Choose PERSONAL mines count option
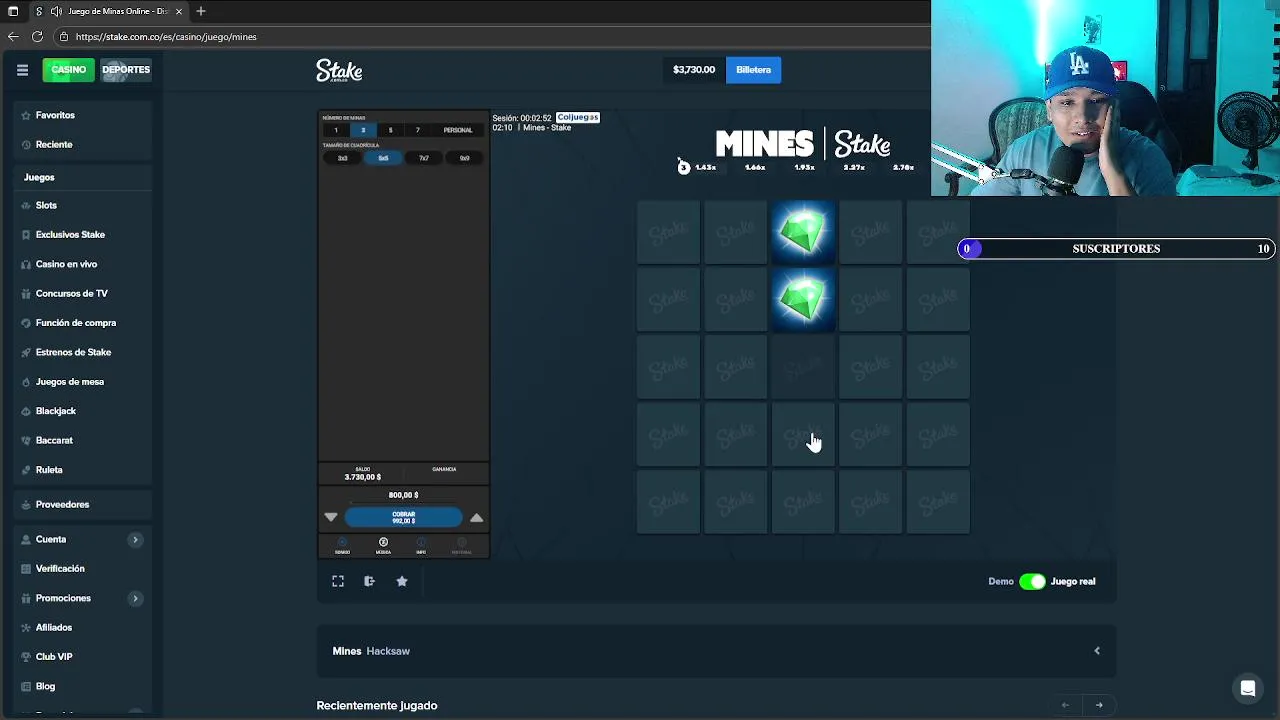Image resolution: width=1280 pixels, height=720 pixels. click(x=458, y=130)
